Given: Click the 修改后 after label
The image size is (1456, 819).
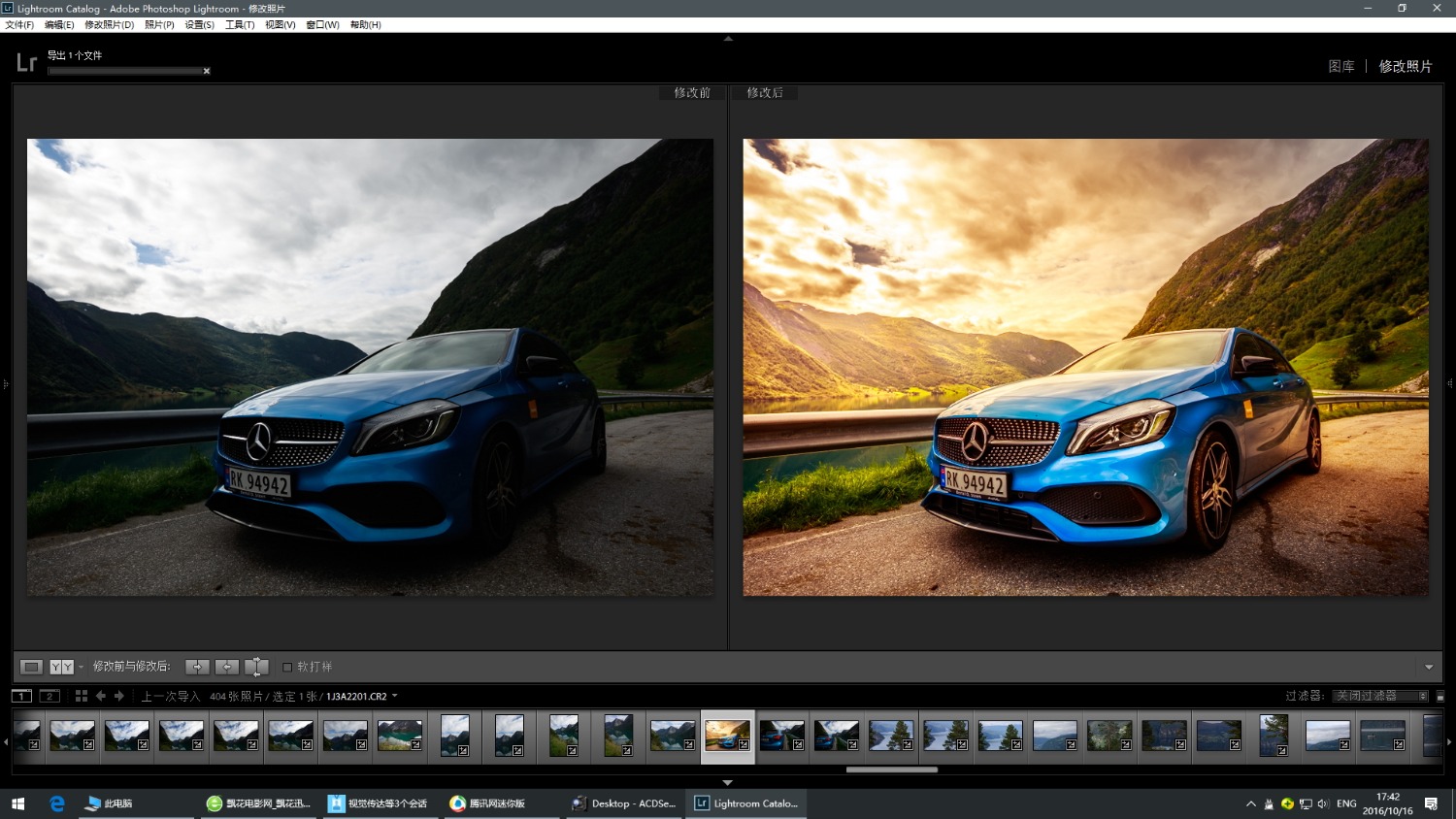Looking at the screenshot, I should pos(765,92).
